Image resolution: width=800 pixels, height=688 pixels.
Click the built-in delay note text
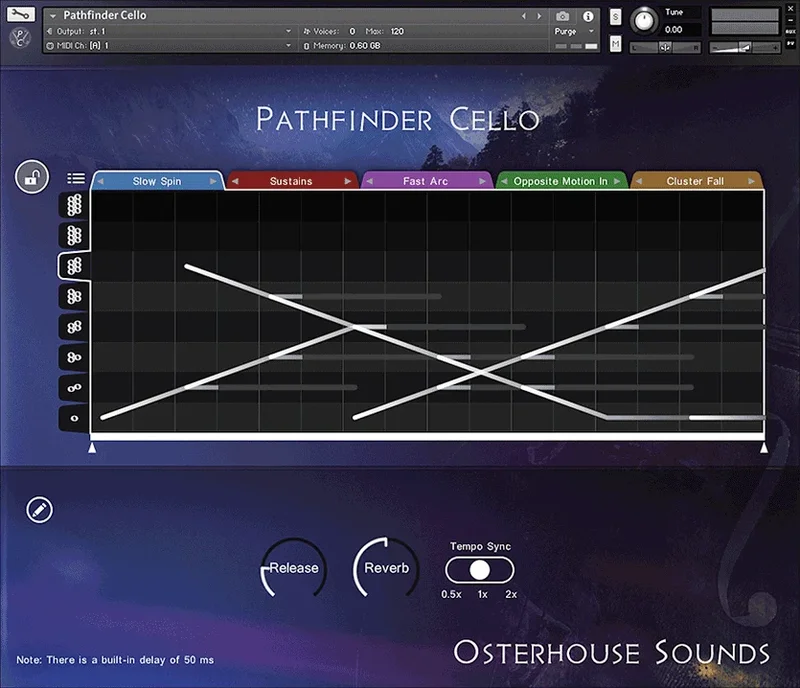[115, 659]
